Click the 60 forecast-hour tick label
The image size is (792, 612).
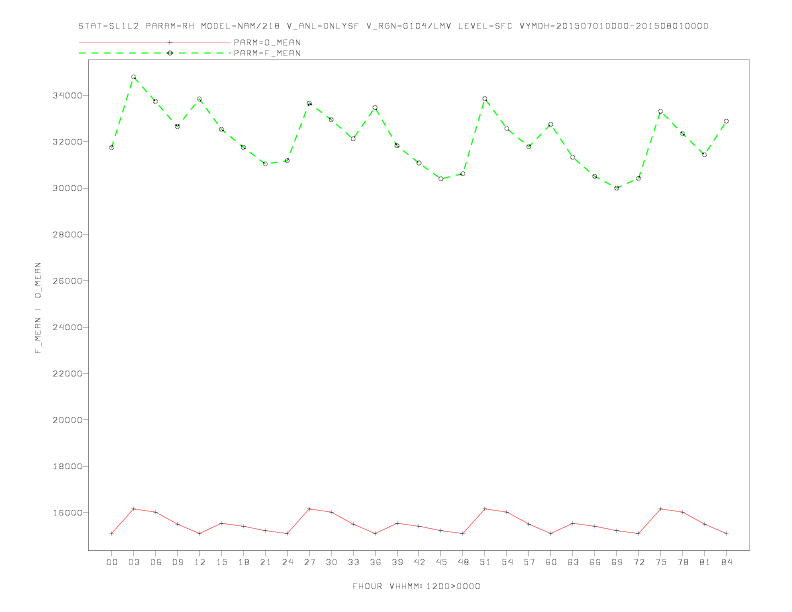[551, 562]
